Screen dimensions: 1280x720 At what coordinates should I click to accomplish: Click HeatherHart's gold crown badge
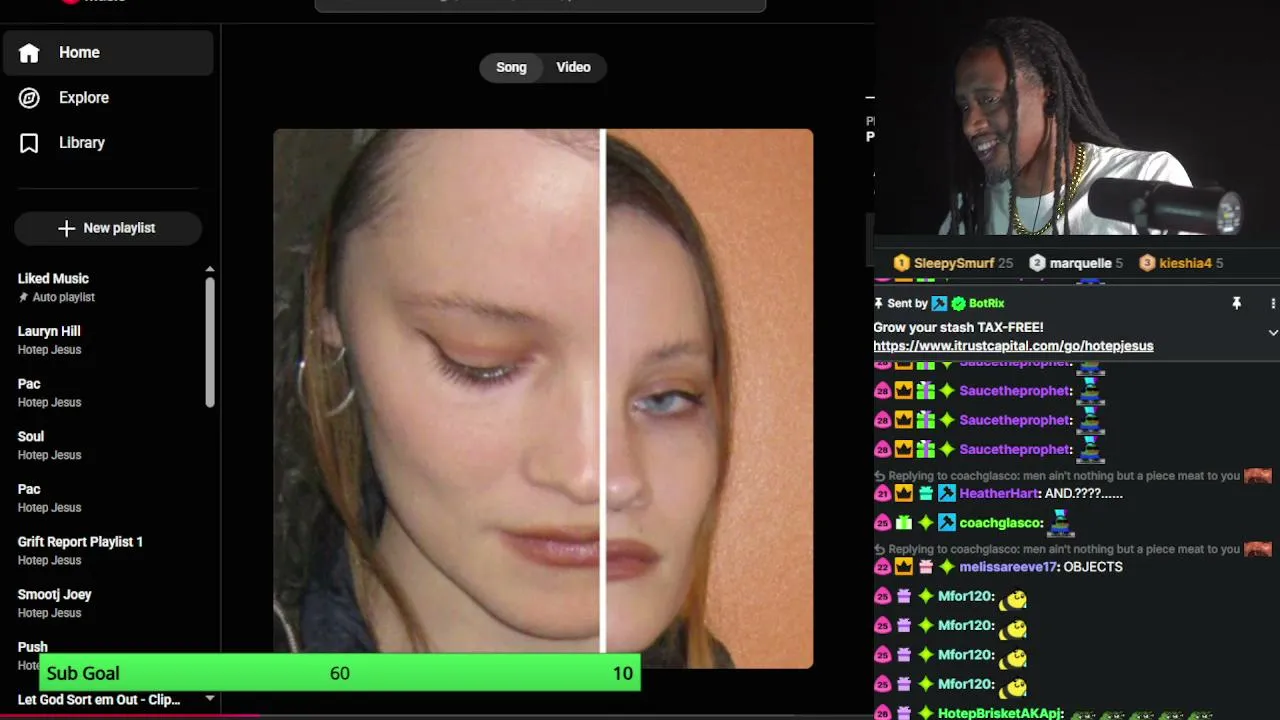[x=904, y=493]
